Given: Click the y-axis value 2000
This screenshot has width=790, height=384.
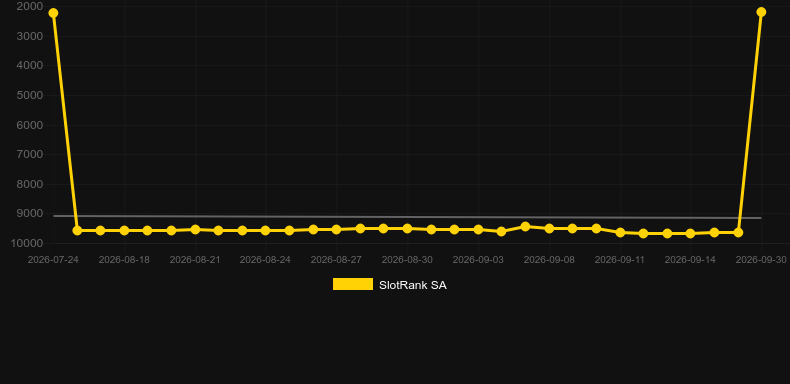Looking at the screenshot, I should [30, 7].
